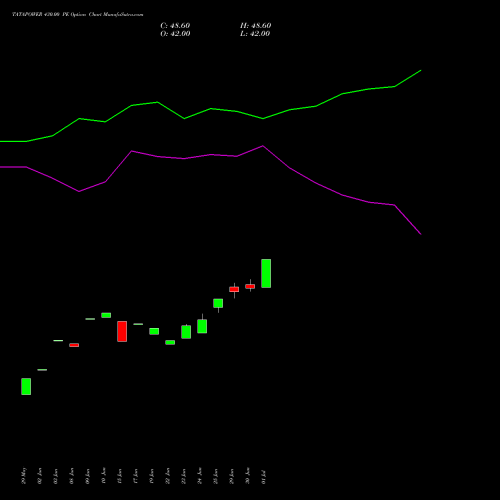Viewport: 500px width, 500px height.
Task: Click the 01 Jul date label
Action: tap(264, 477)
